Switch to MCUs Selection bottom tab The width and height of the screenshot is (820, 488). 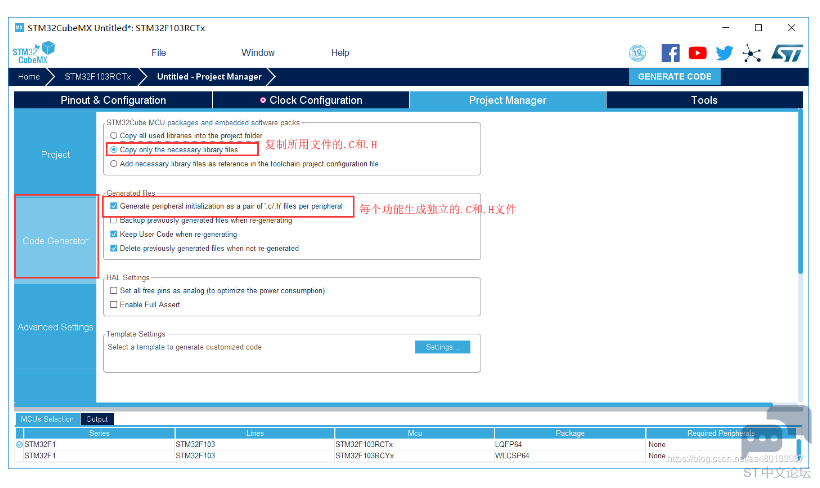coord(47,419)
